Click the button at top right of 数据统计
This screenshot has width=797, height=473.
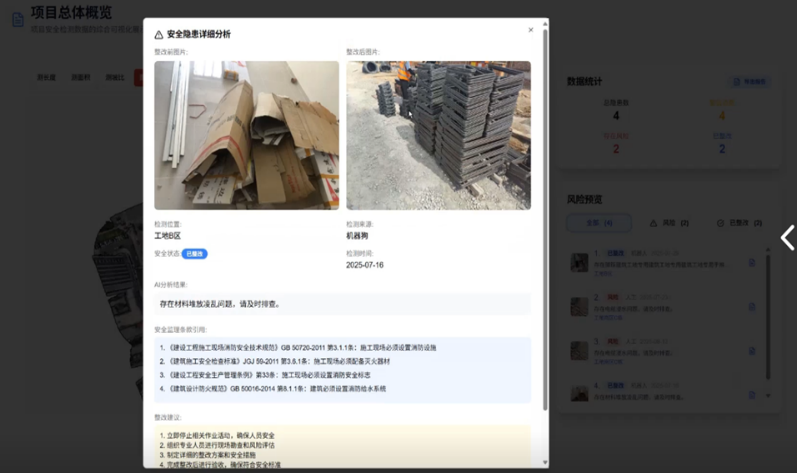click(748, 81)
